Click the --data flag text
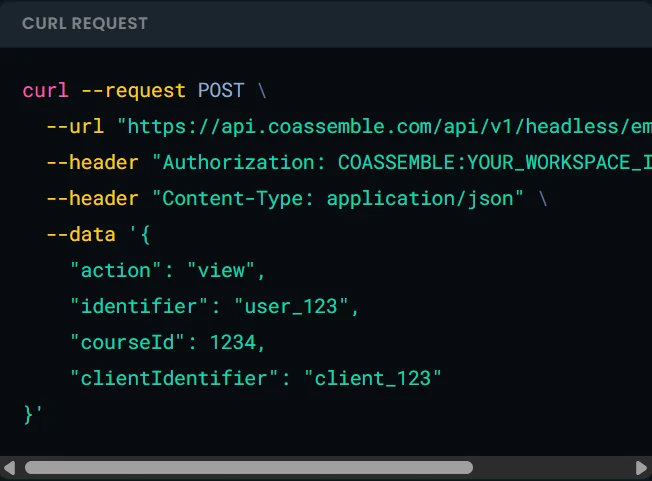Screen dimensions: 652x481 pyautogui.click(x=81, y=234)
